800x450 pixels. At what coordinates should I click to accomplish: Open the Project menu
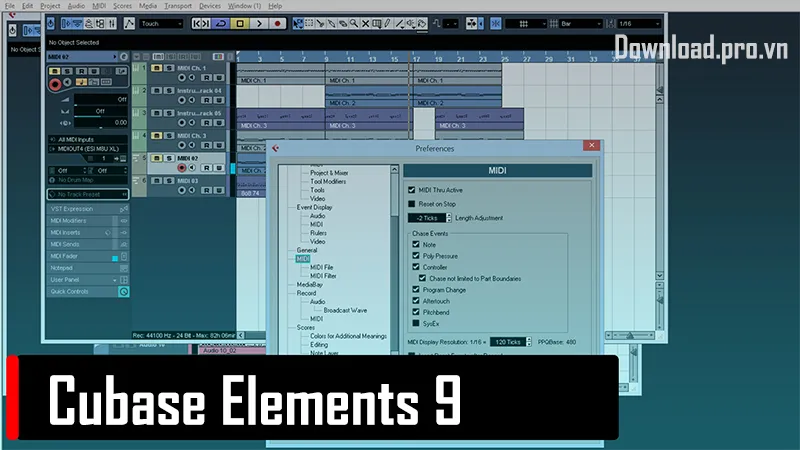(50, 6)
